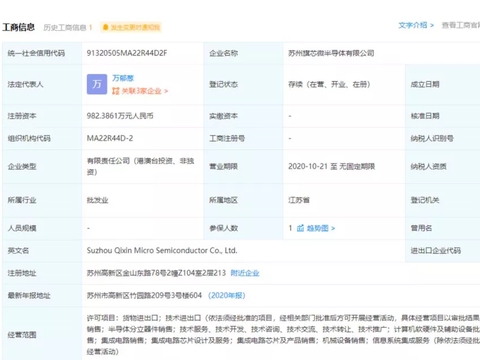Image resolution: width=480 pixels, height=360 pixels.
Task: Click the 登记机关 label cell
Action: coord(442,200)
